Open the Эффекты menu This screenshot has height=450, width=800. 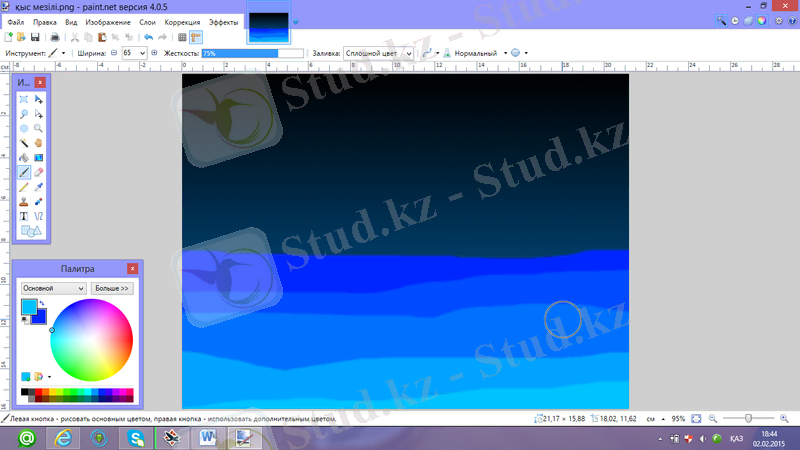[x=223, y=21]
